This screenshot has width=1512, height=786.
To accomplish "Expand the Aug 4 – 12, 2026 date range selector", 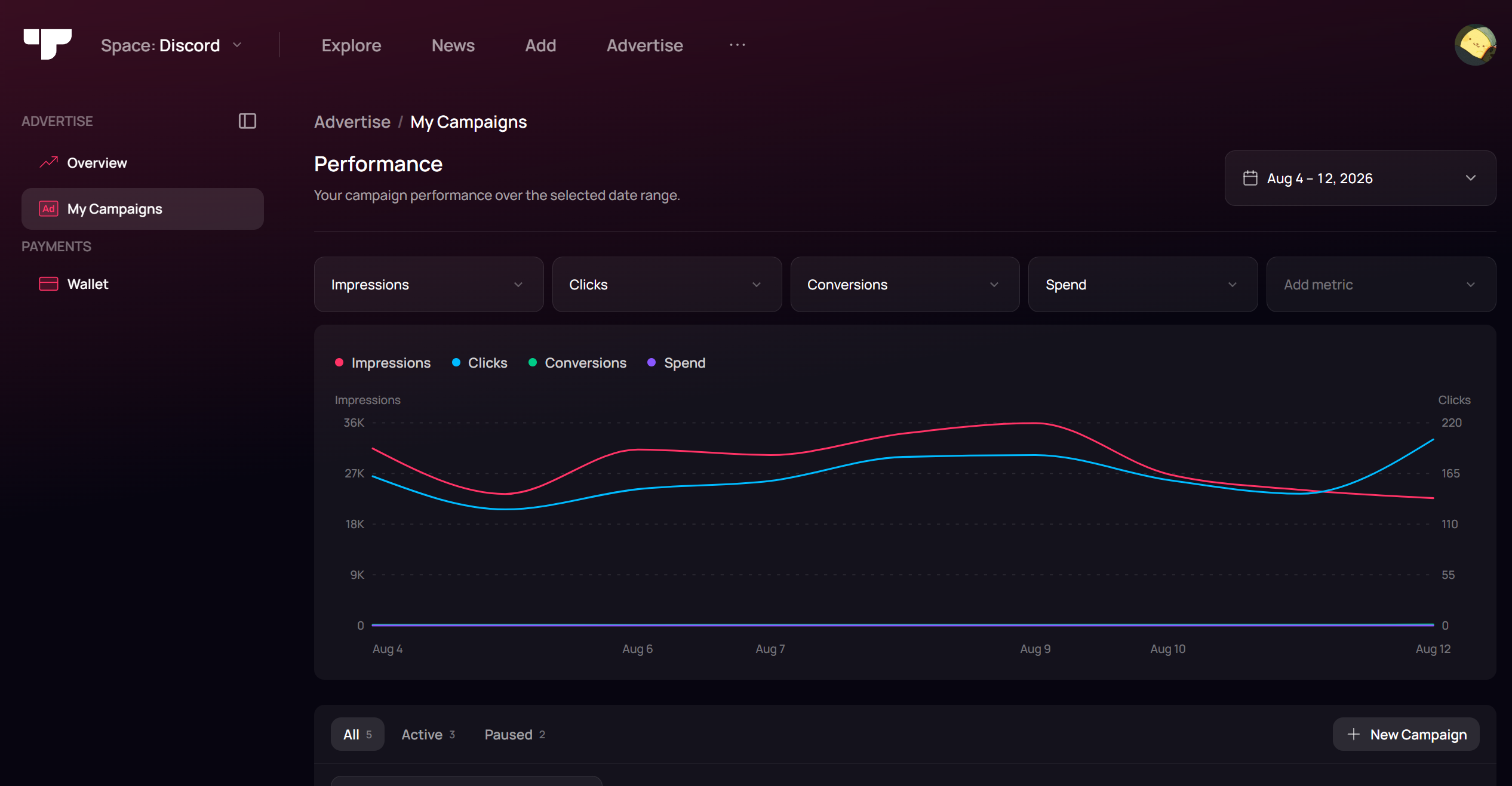I will [1360, 178].
